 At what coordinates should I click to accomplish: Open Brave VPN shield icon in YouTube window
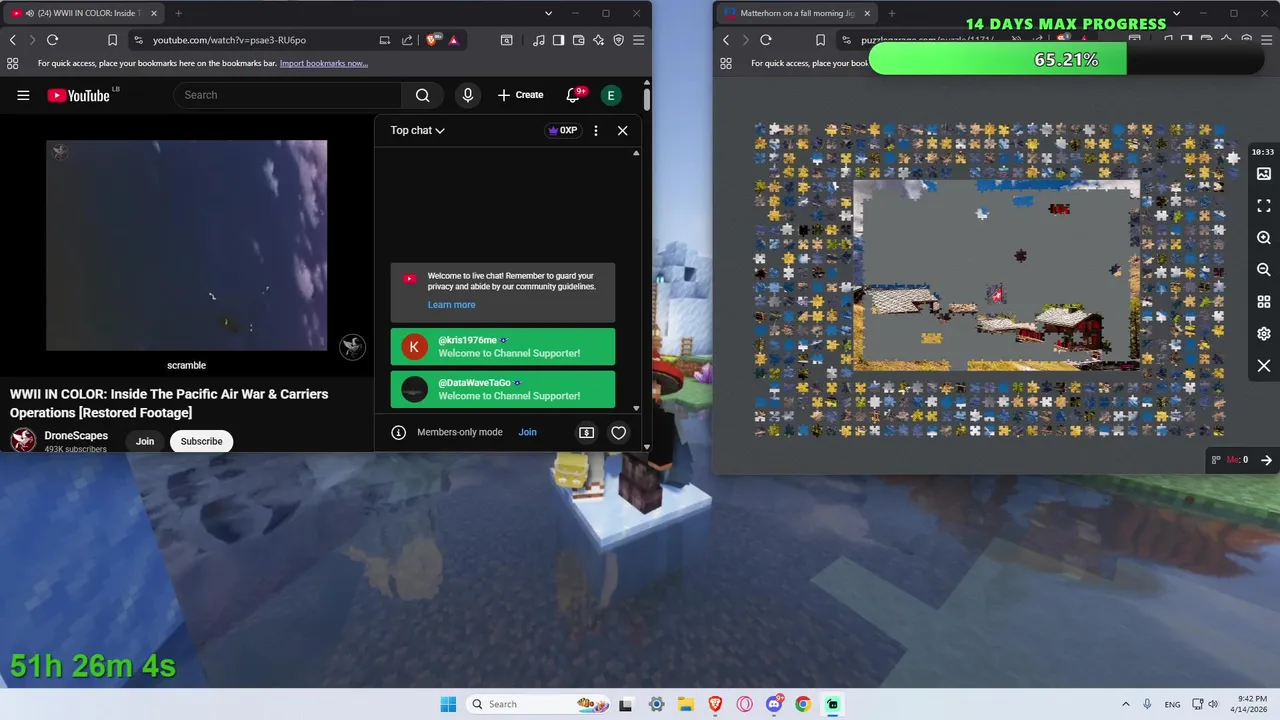[618, 40]
